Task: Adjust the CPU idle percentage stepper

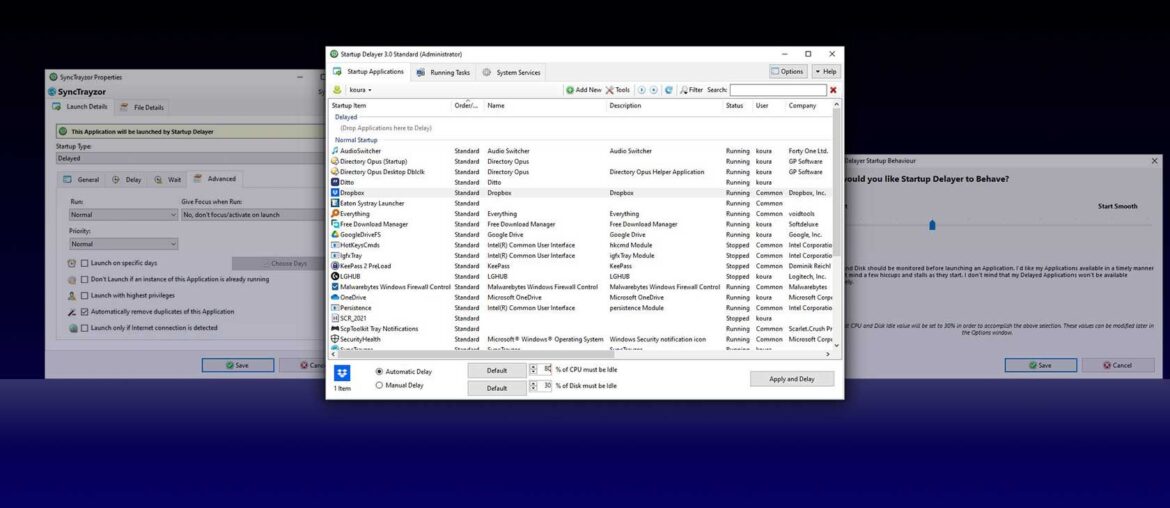Action: pos(533,369)
